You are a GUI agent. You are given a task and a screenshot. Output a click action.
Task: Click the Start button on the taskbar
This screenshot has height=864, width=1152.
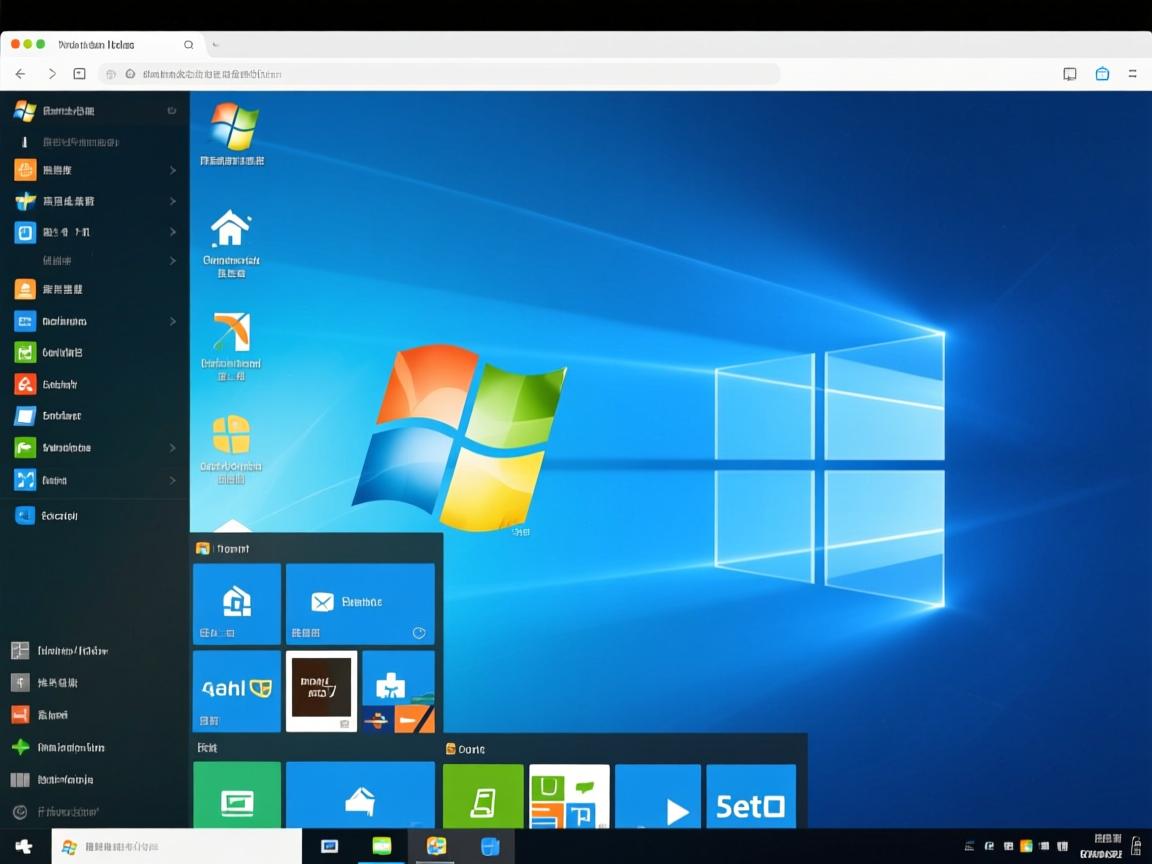click(x=22, y=845)
